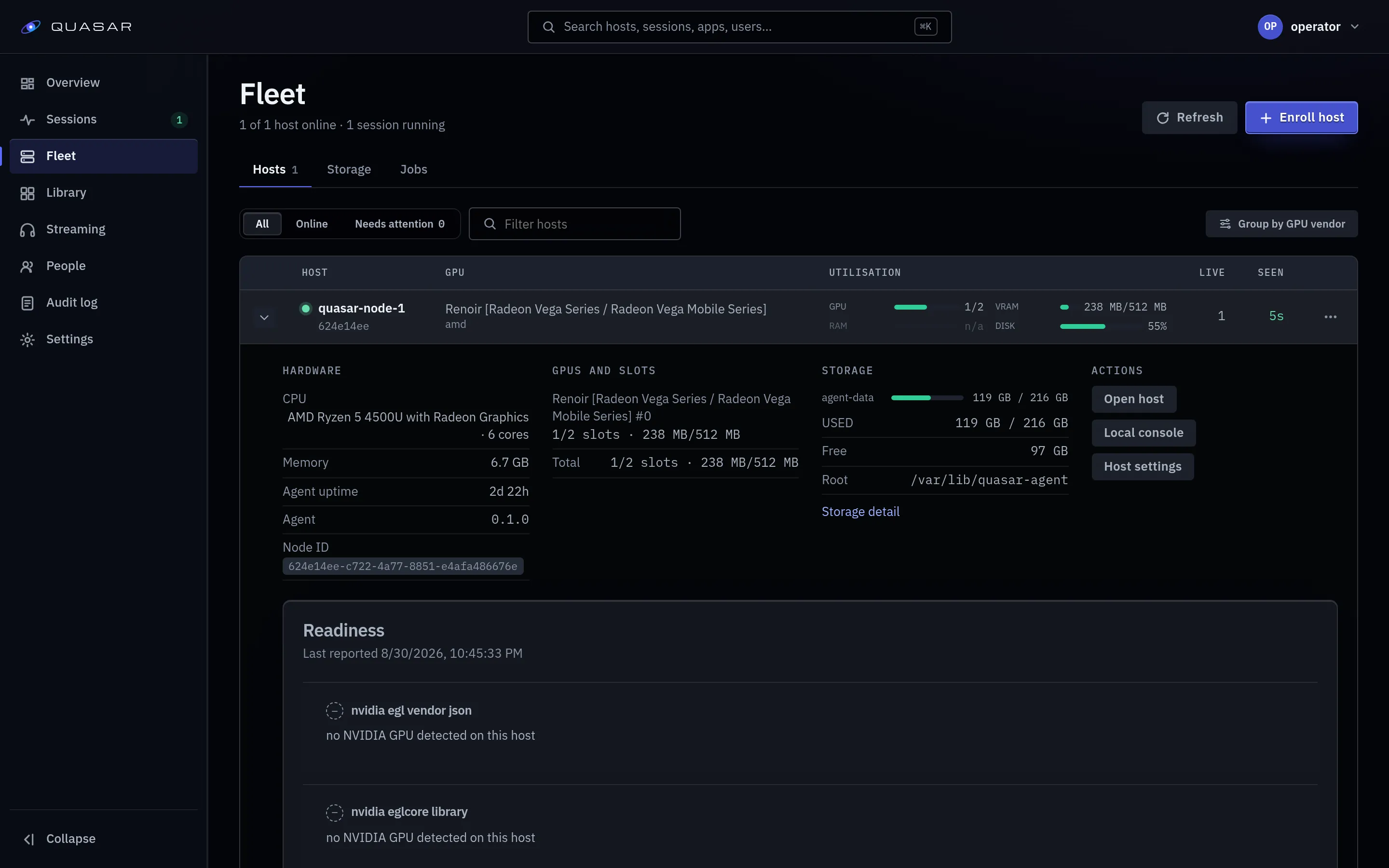Switch to the Storage tab
Image resolution: width=1389 pixels, height=868 pixels.
pos(349,170)
